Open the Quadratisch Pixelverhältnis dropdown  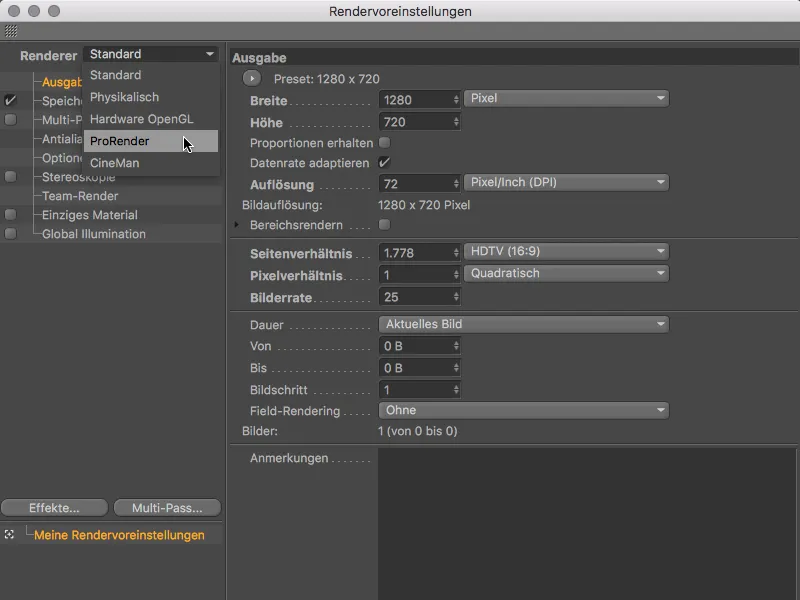pos(566,273)
